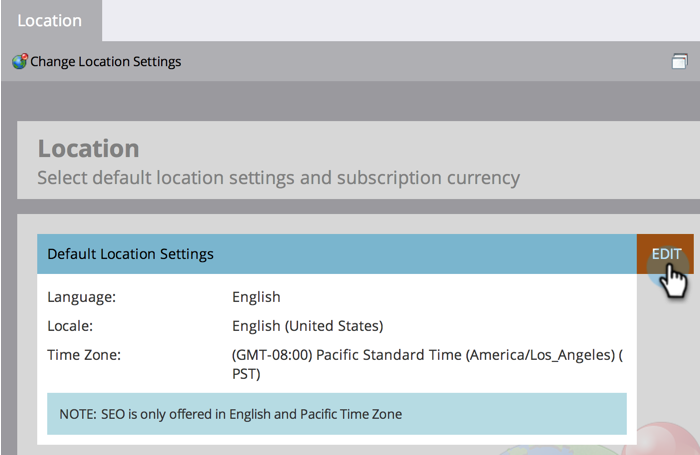Click the Language field label
This screenshot has height=455, width=700.
tap(82, 297)
